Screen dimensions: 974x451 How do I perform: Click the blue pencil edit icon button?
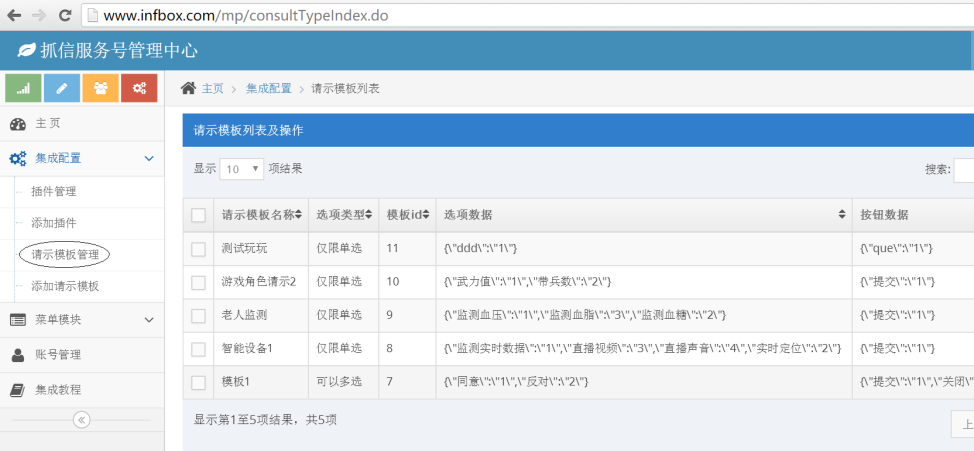pos(62,88)
